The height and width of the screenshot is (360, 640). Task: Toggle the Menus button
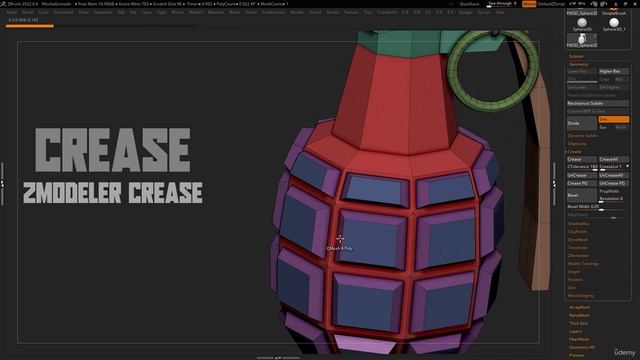coord(529,4)
